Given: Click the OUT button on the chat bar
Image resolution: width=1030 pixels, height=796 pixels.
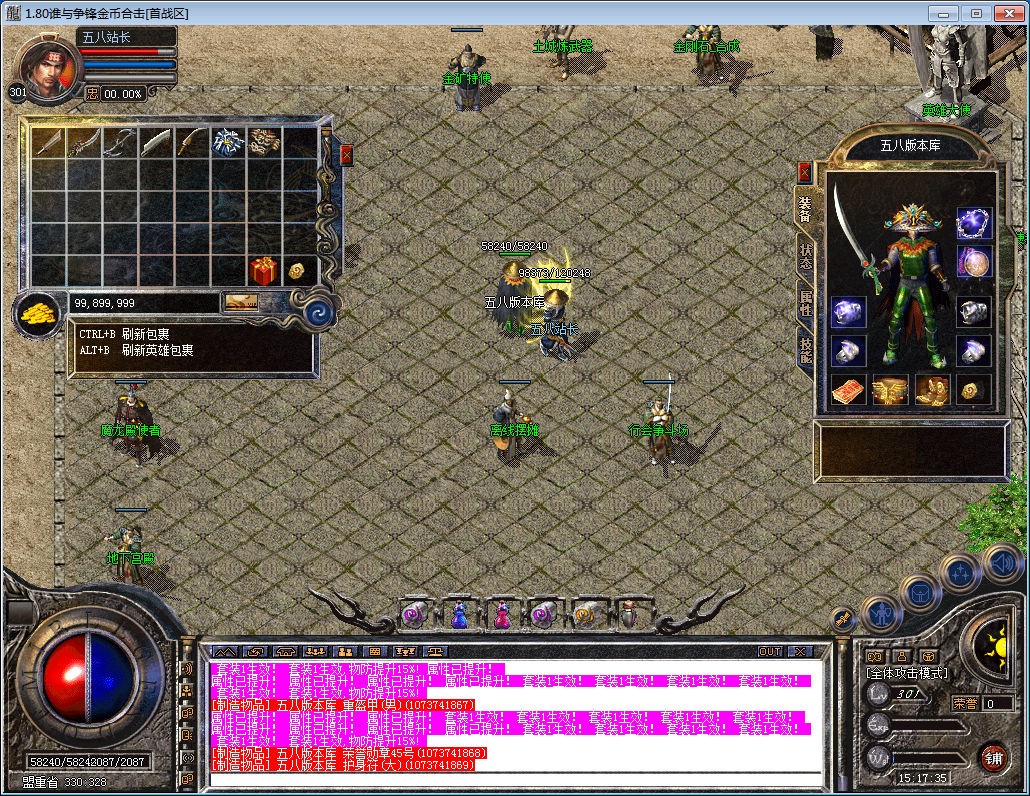Looking at the screenshot, I should click(x=771, y=652).
